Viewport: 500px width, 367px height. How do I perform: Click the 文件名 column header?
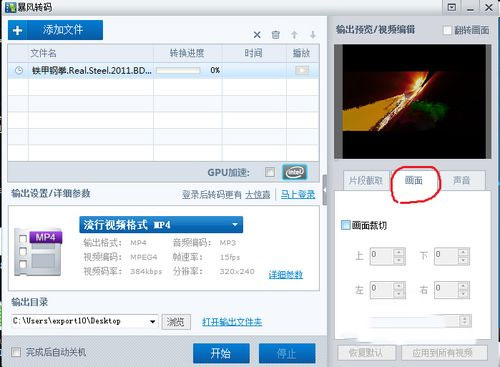(43, 53)
